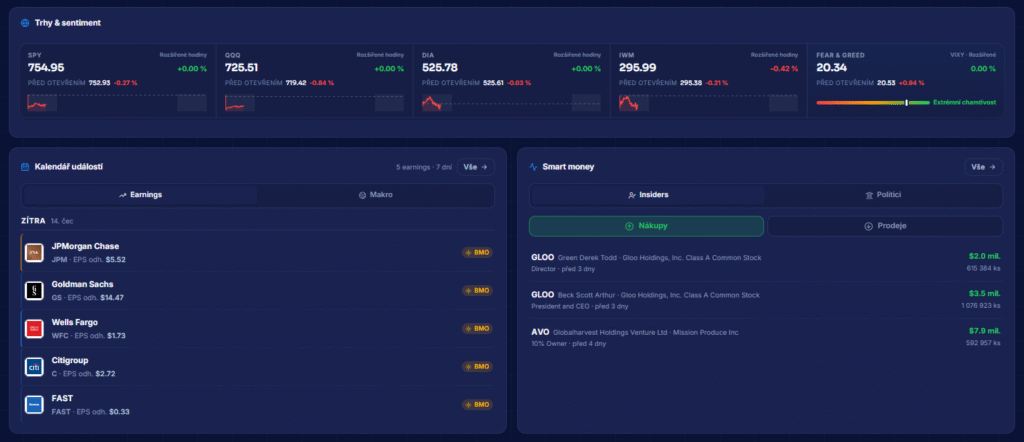This screenshot has height=442, width=1024.
Task: Open Vše button in Kalendář událostí
Action: [475, 167]
